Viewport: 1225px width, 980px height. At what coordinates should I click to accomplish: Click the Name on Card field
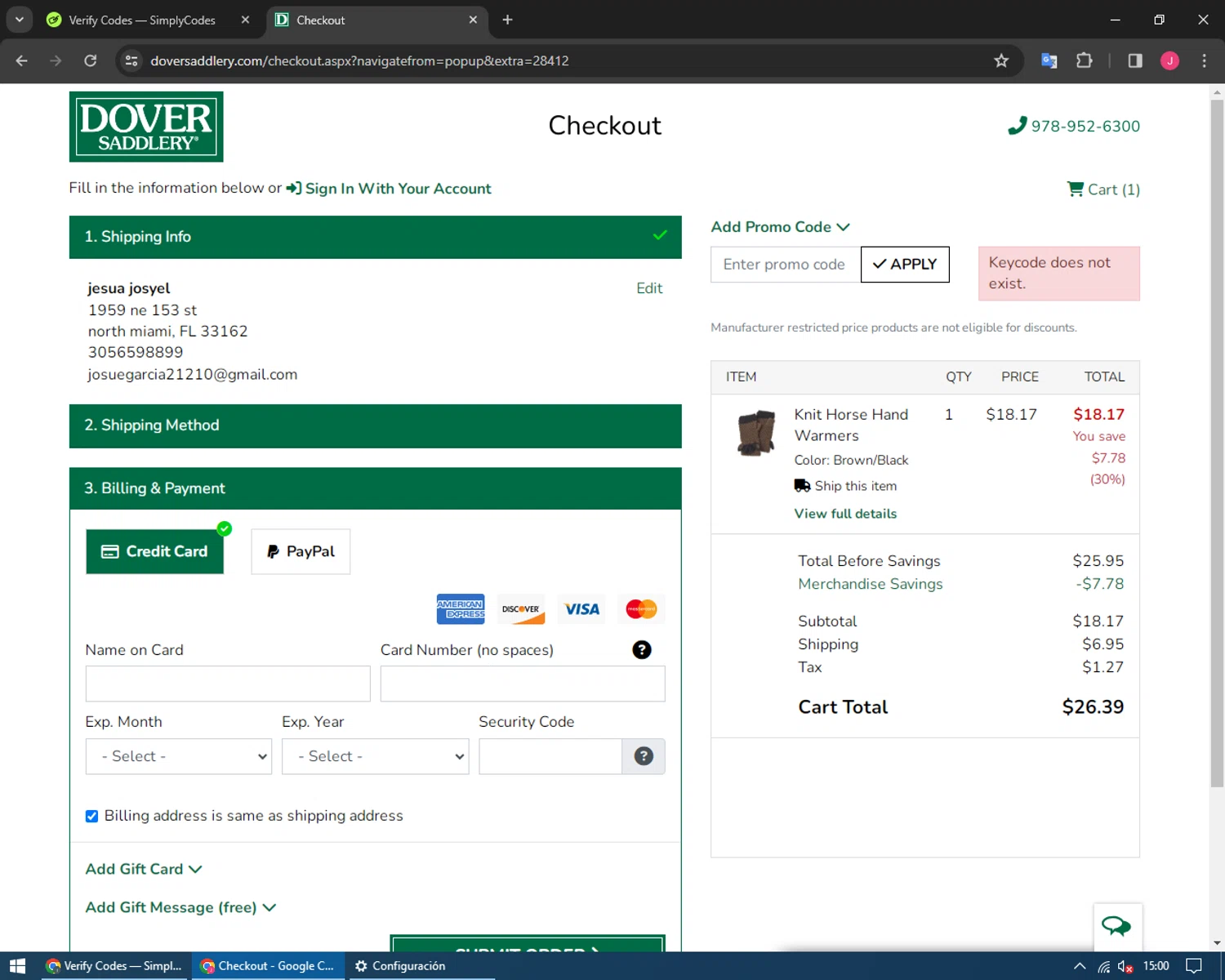click(228, 684)
